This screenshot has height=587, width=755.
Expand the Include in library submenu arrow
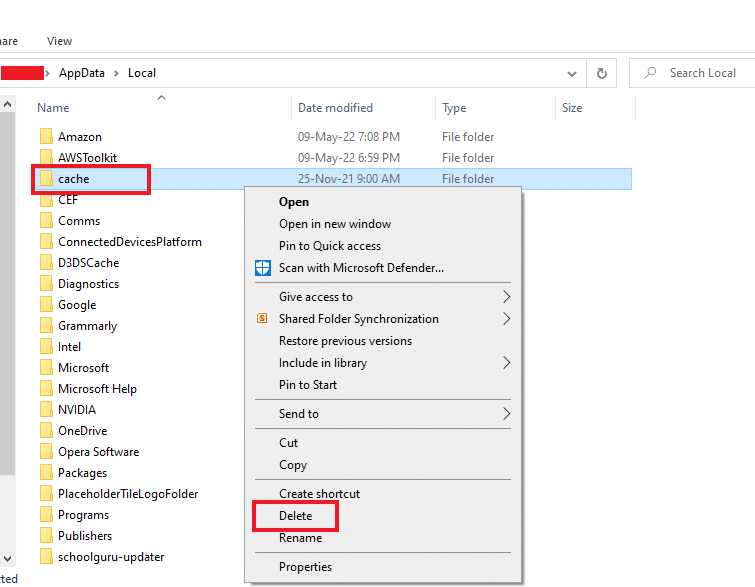tap(506, 363)
